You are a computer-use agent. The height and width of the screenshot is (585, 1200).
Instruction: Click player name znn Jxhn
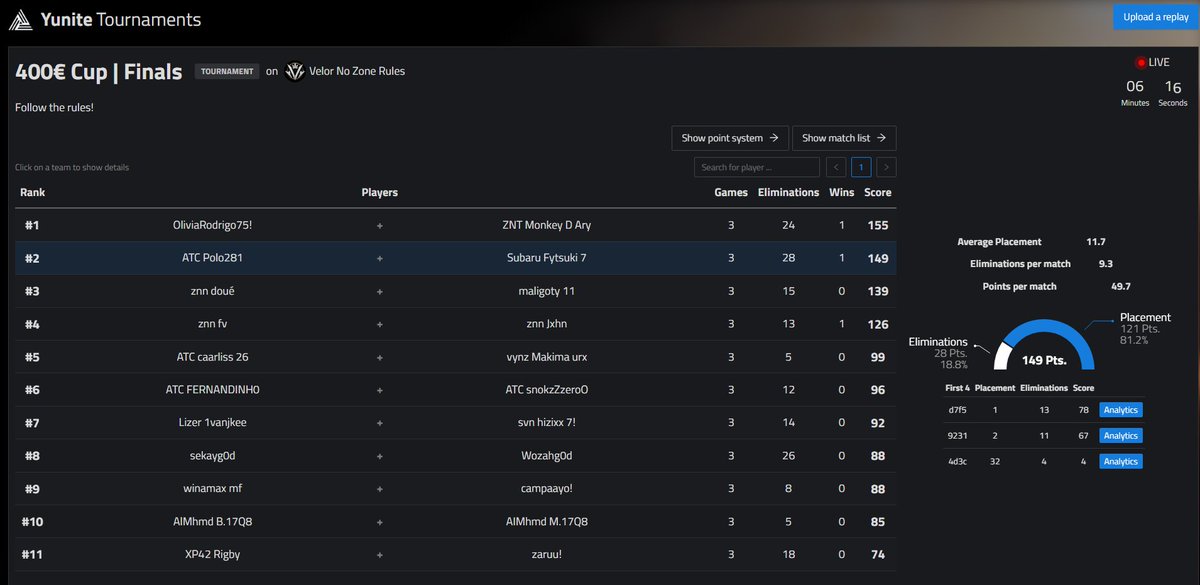click(x=546, y=324)
